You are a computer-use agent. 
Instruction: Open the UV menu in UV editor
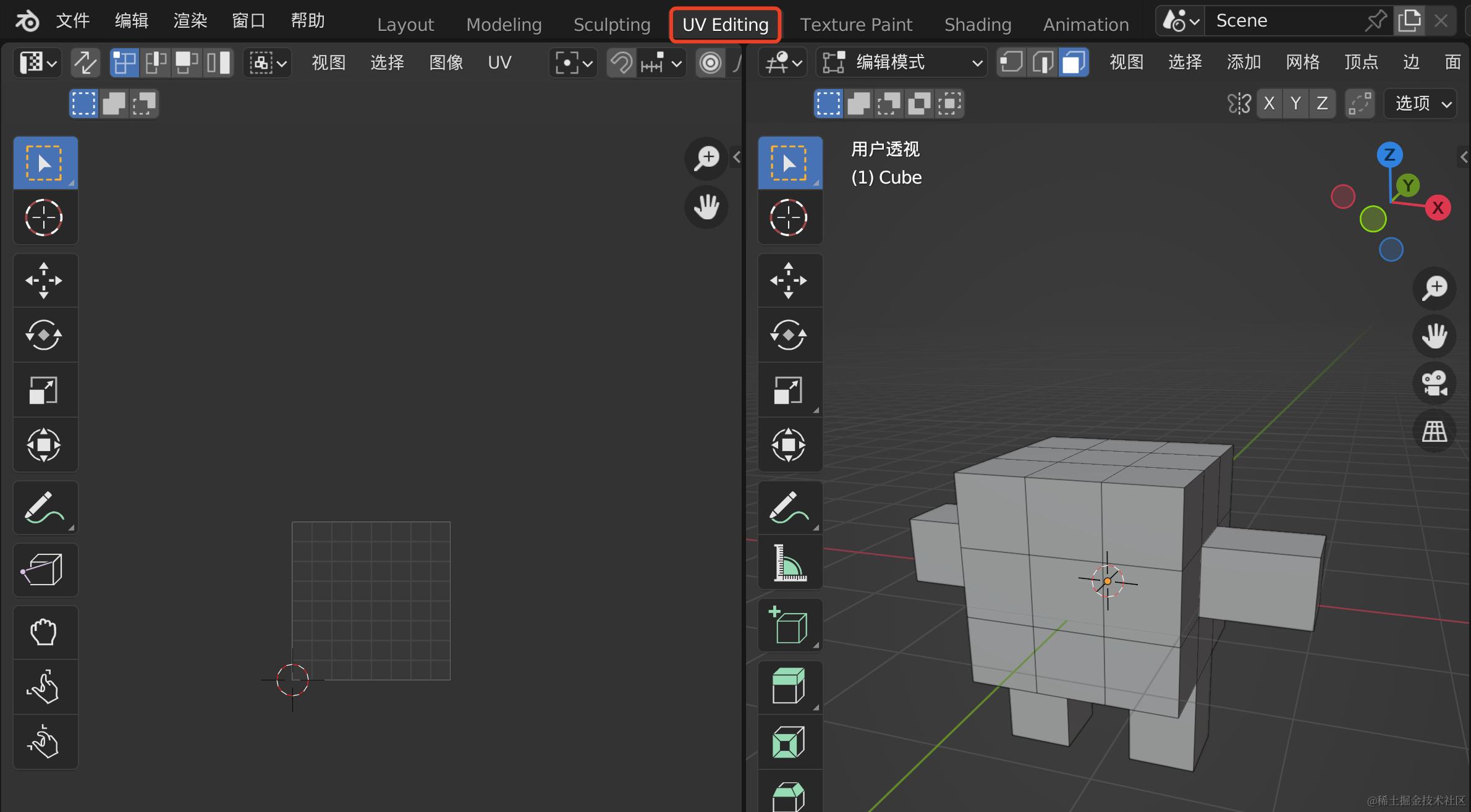[x=499, y=62]
